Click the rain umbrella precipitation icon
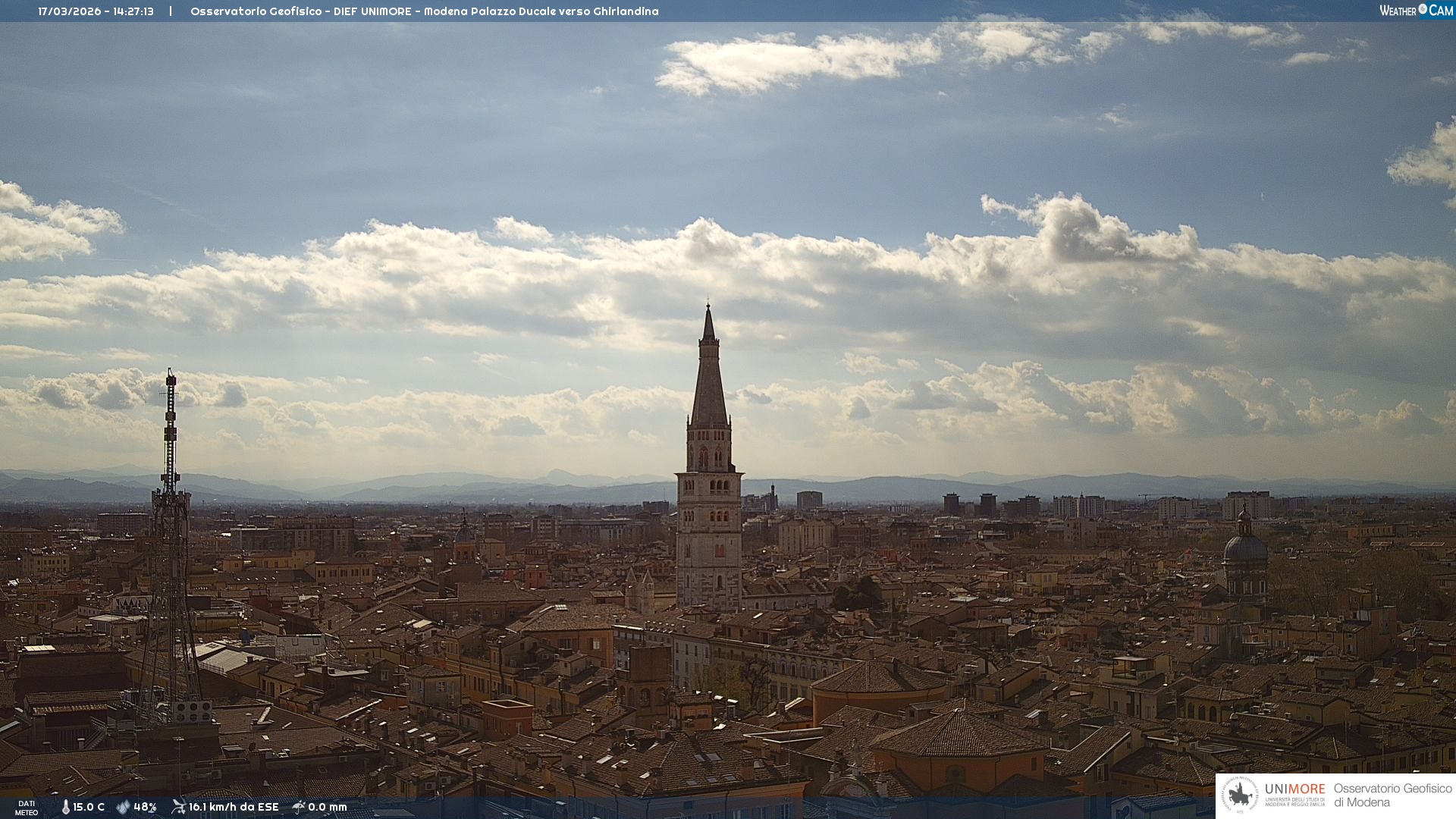The image size is (1456, 819). click(x=299, y=807)
